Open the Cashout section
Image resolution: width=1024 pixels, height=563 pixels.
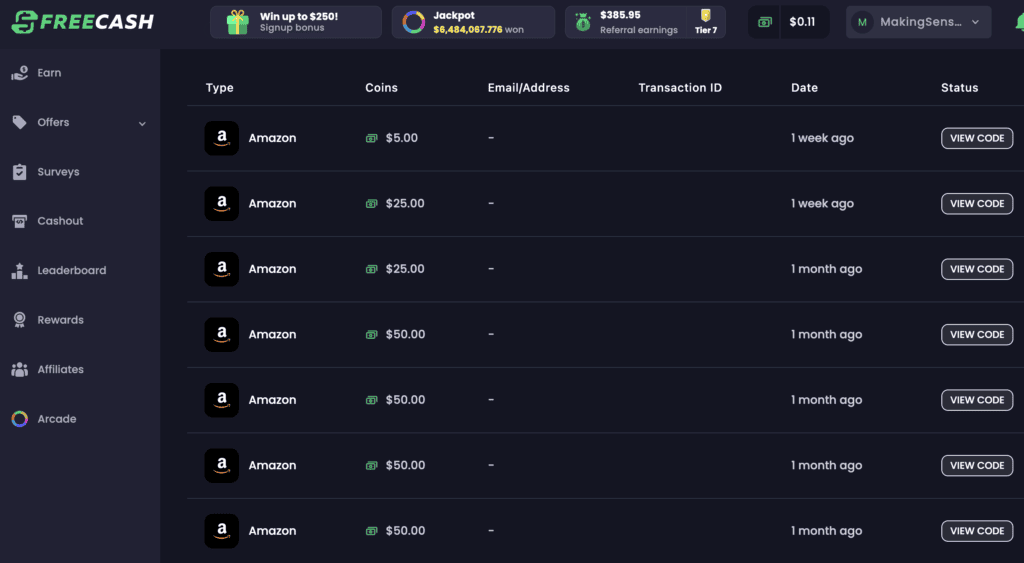[x=60, y=221]
